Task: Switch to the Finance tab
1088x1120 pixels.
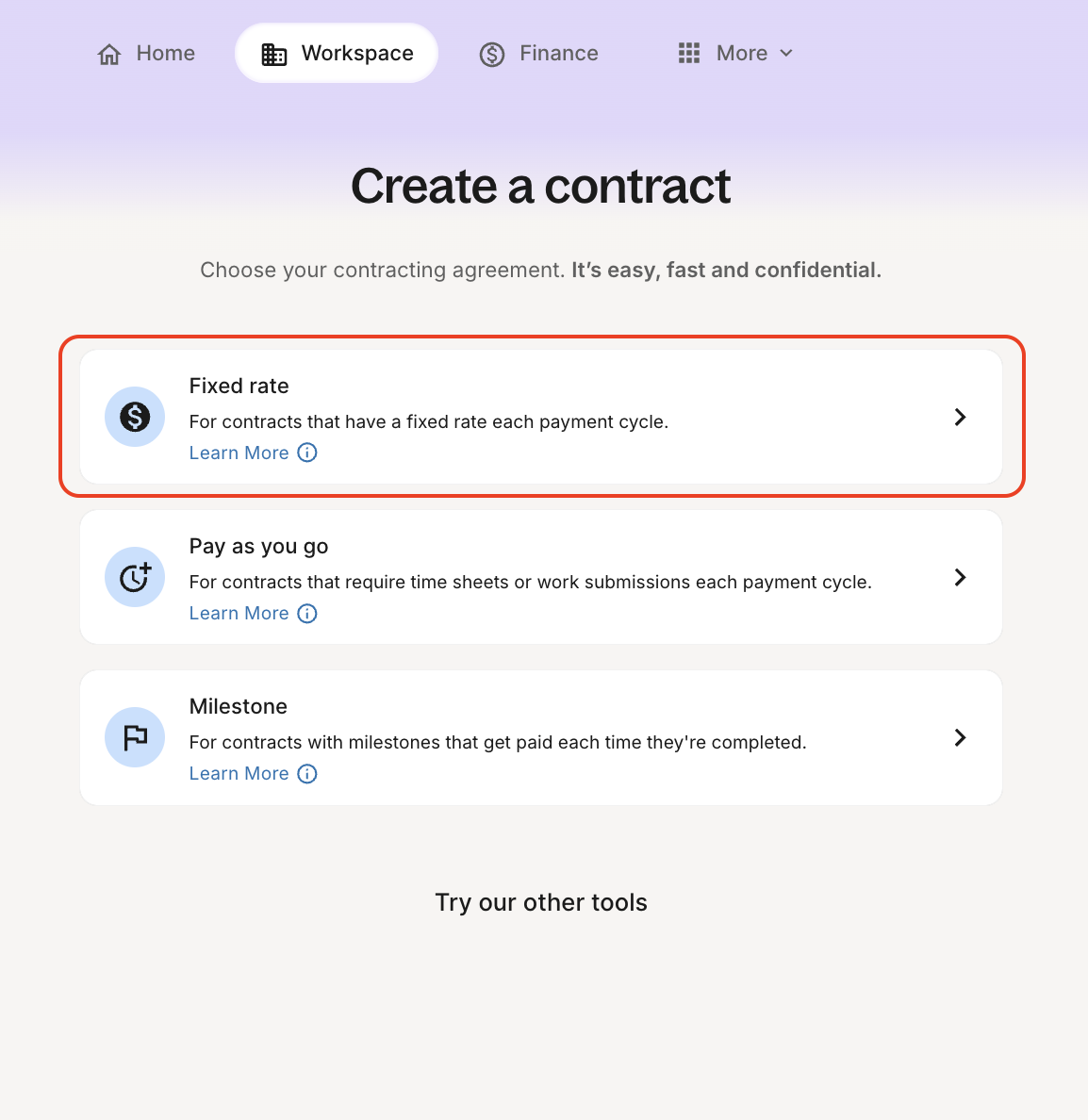Action: pyautogui.click(x=558, y=54)
